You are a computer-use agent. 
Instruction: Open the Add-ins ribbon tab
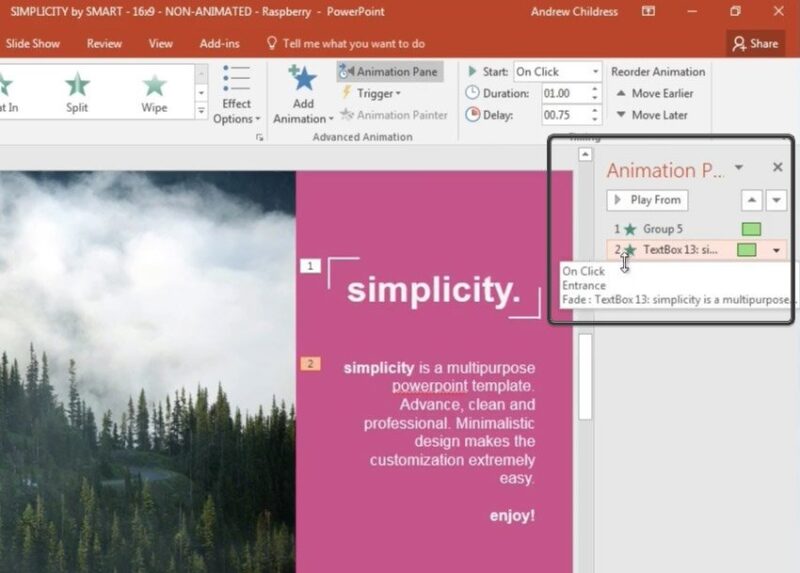[219, 44]
